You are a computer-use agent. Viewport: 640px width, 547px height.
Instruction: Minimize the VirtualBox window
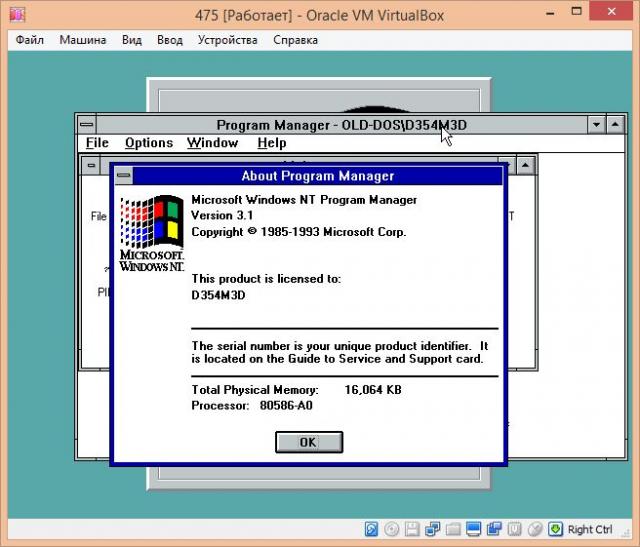[x=550, y=12]
